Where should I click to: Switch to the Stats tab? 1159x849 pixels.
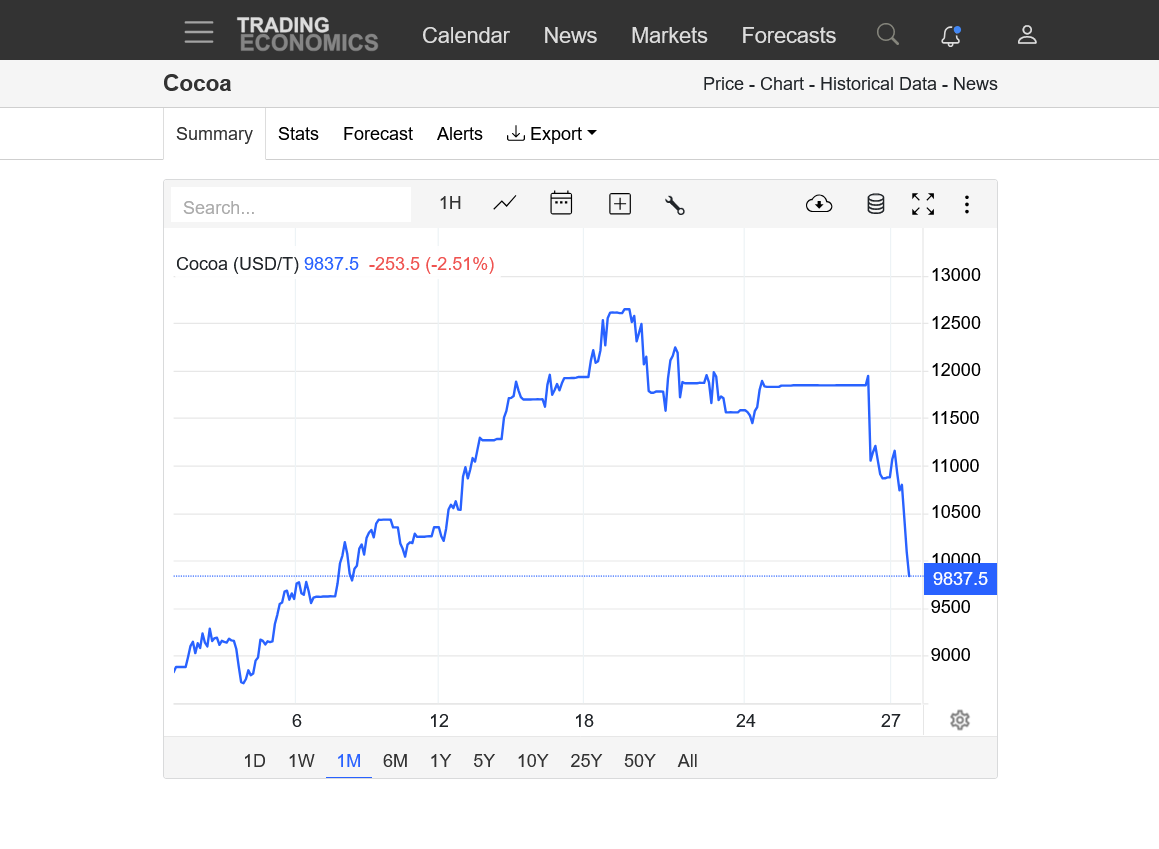pos(298,134)
